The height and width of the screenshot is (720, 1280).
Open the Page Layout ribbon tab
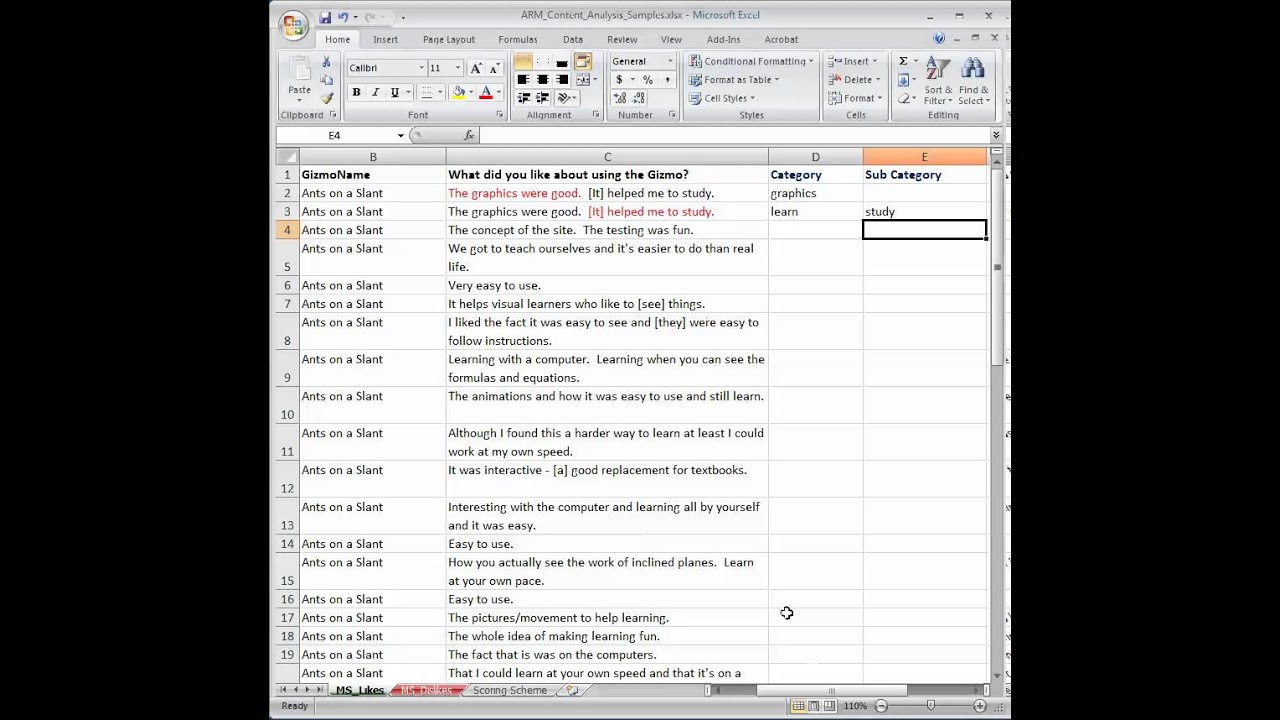click(449, 39)
